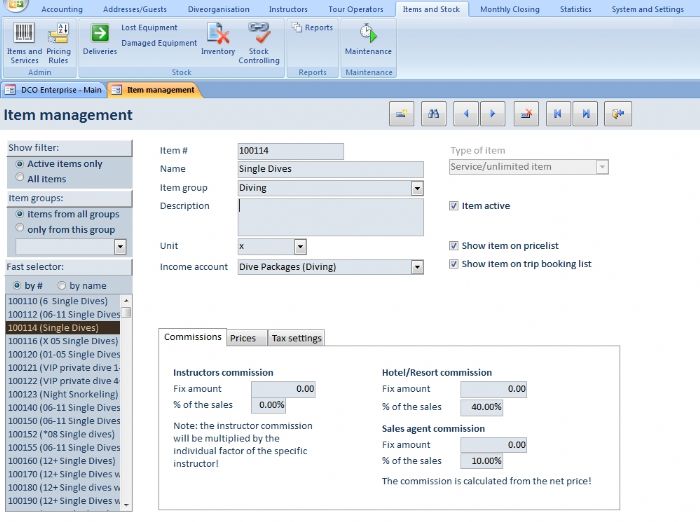Go to the next item record
Image resolution: width=700 pixels, height=522 pixels.
click(492, 114)
